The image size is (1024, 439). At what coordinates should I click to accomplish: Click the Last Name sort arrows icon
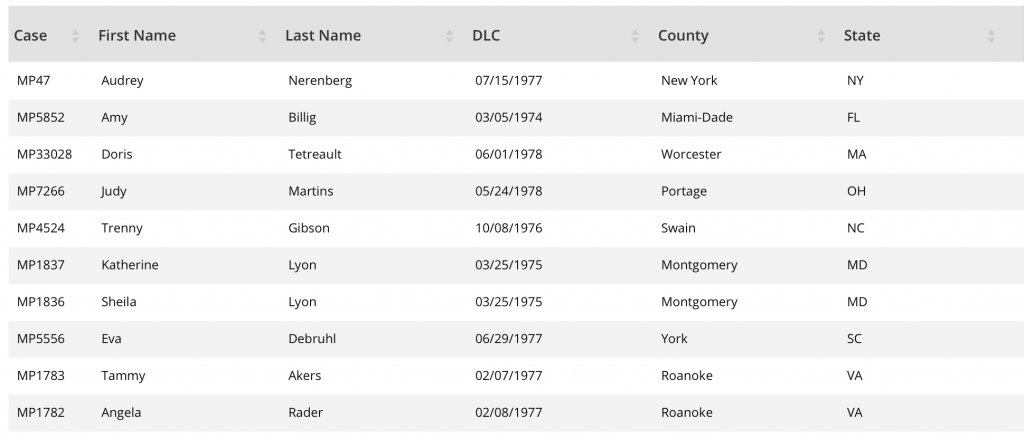click(449, 36)
